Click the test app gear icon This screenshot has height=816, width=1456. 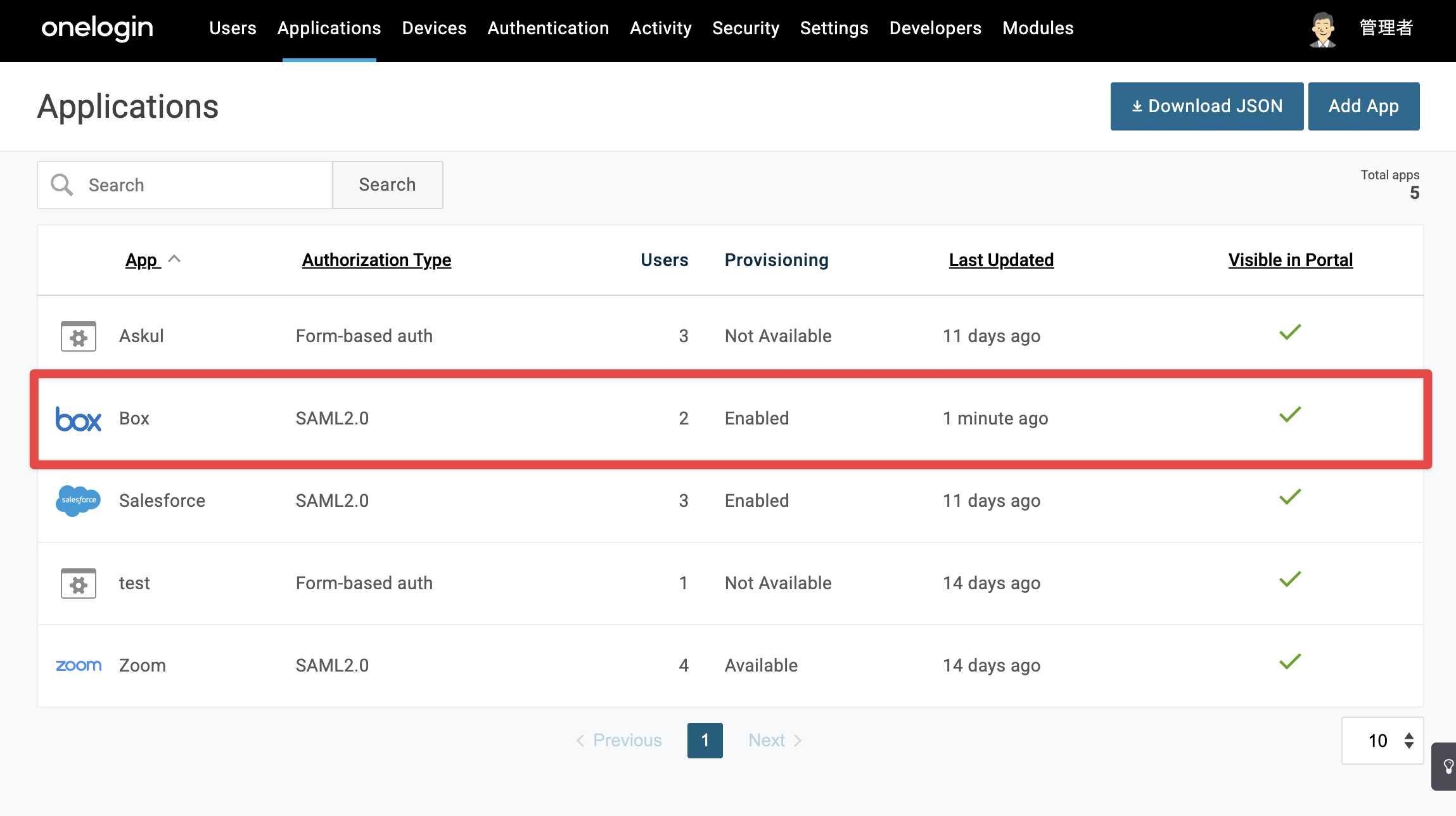(79, 583)
